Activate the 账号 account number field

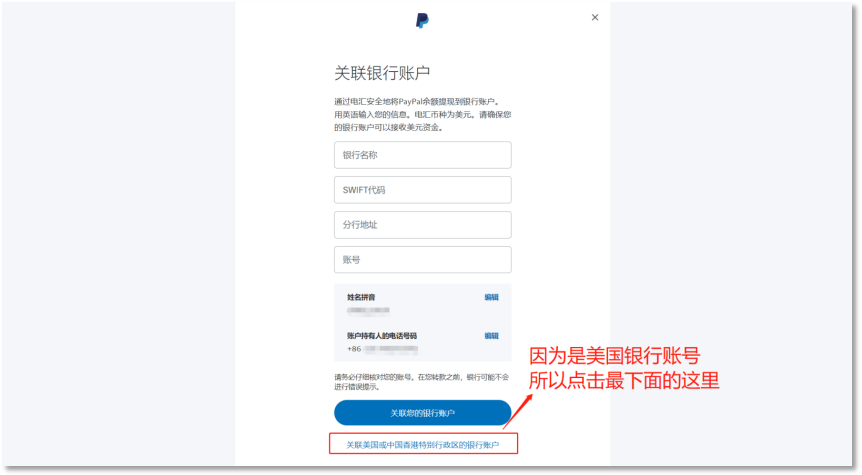click(x=423, y=259)
